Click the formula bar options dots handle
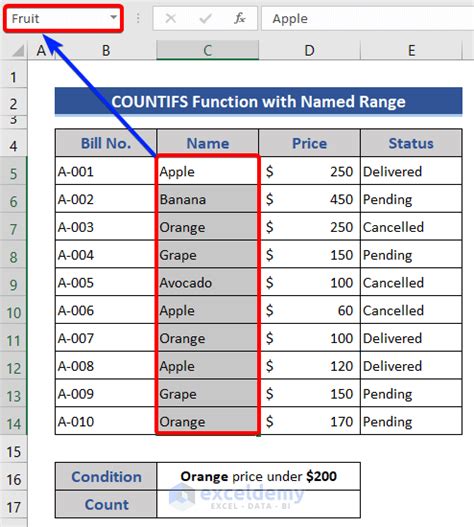Screen dimensions: 474x527 tap(138, 18)
